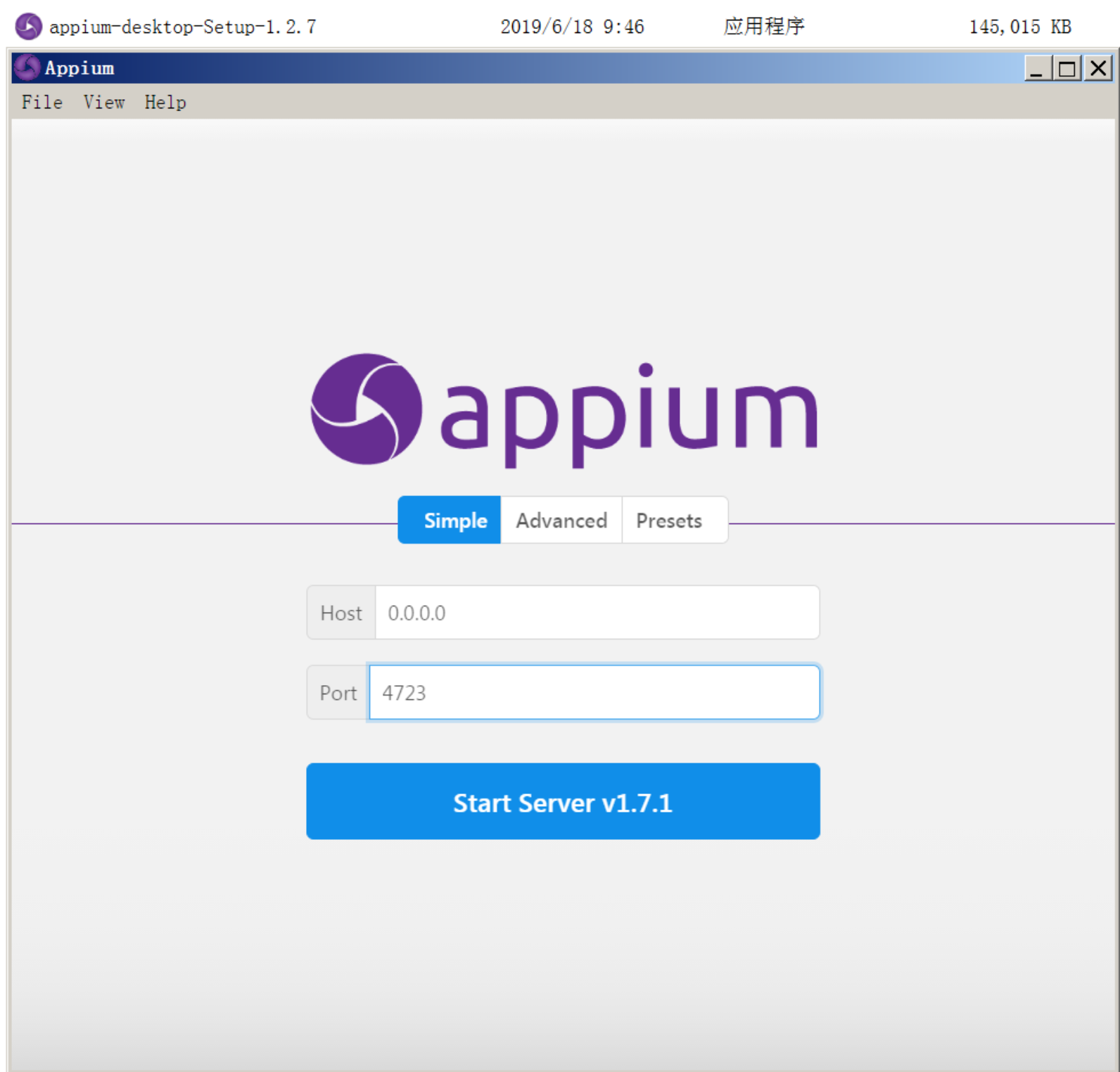This screenshot has height=1072, width=1120.
Task: Switch to the Advanced tab
Action: (x=561, y=520)
